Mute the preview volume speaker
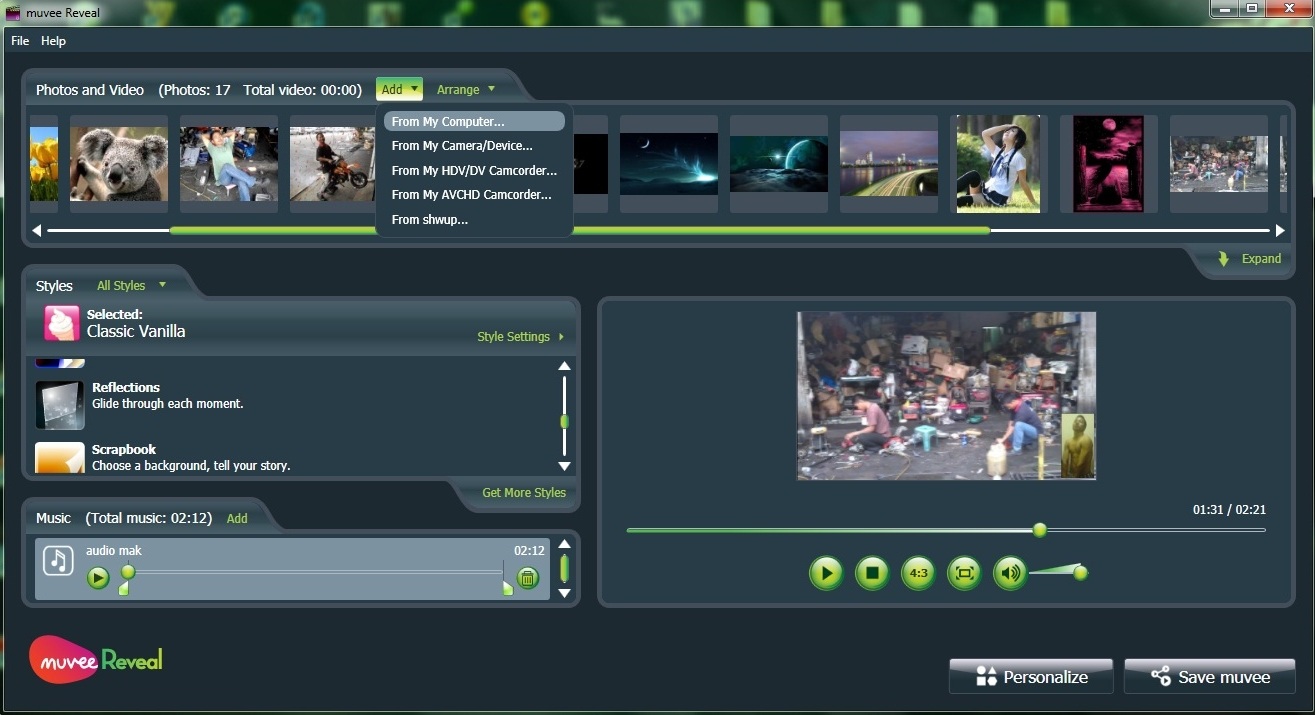The width and height of the screenshot is (1315, 715). [1010, 573]
